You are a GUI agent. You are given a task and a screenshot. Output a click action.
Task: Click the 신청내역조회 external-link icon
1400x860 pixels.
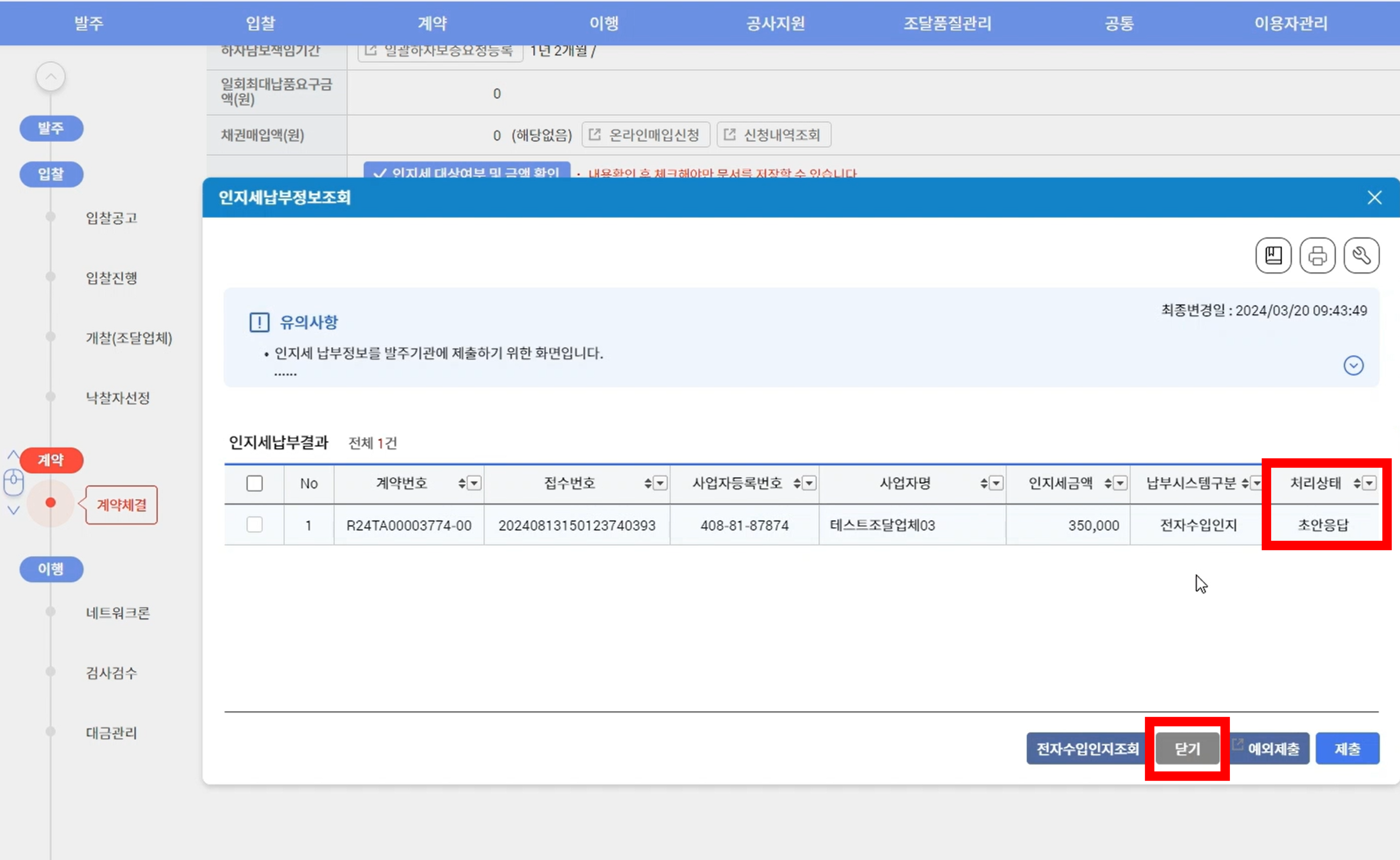click(730, 134)
